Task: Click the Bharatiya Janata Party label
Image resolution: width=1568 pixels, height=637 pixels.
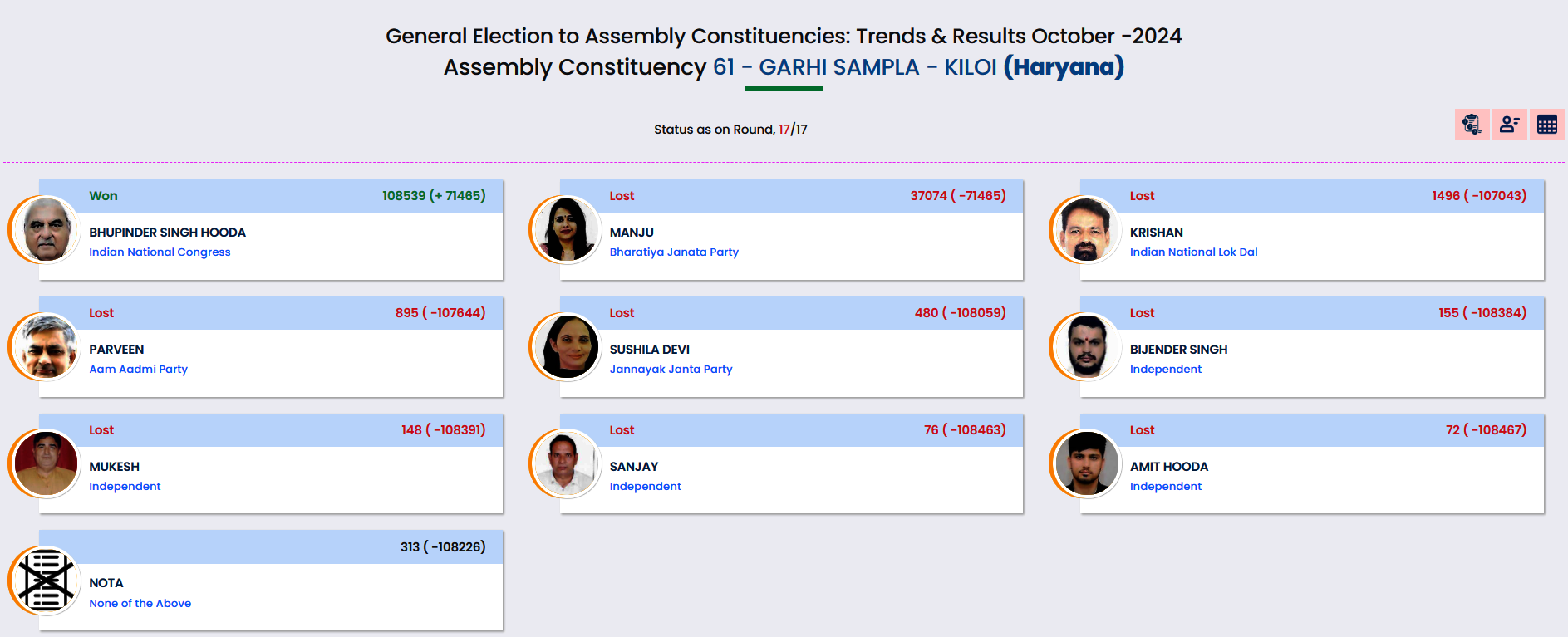Action: tap(674, 252)
